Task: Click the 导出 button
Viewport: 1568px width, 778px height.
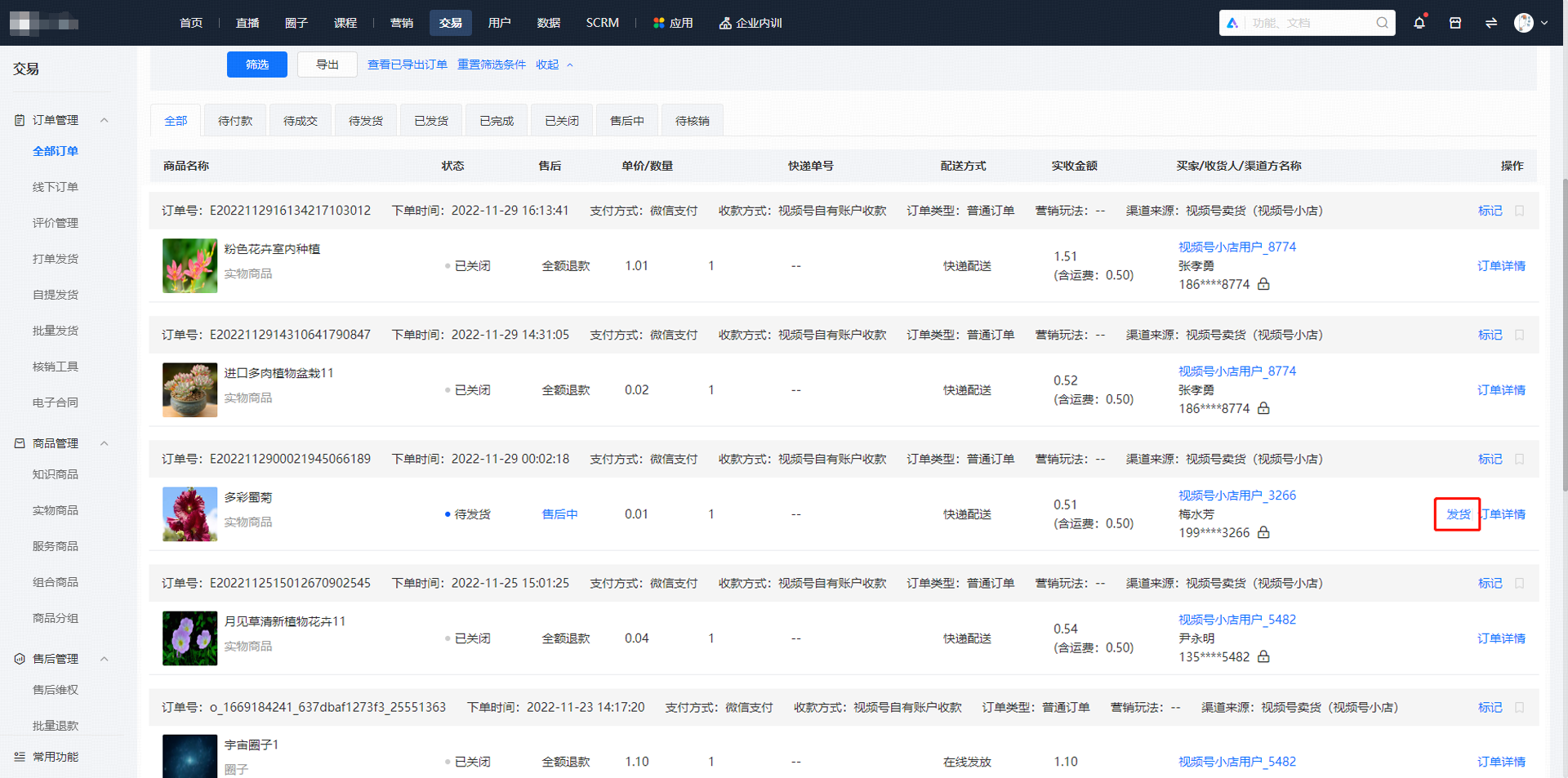Action: [327, 64]
